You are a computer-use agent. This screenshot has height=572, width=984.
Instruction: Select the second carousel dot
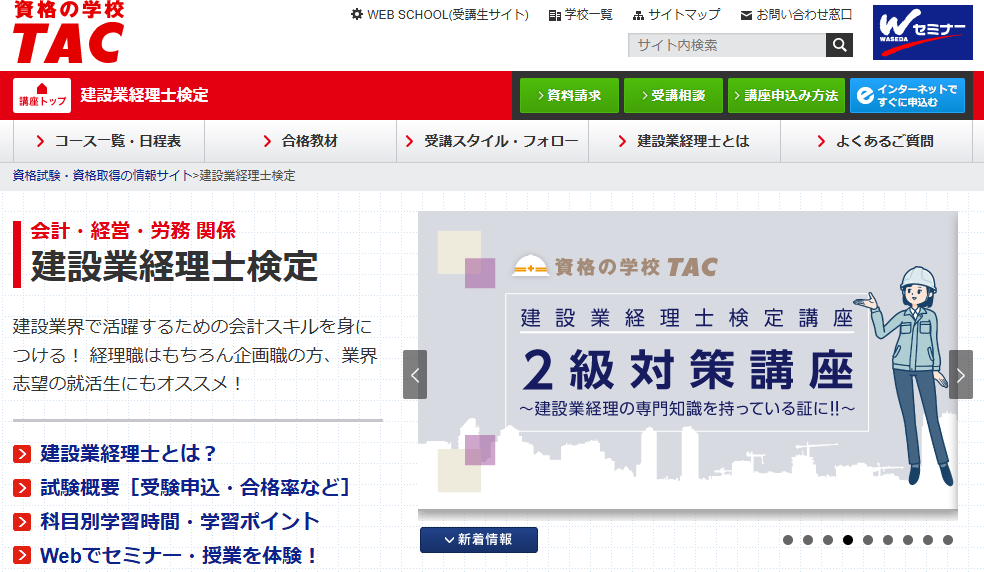pyautogui.click(x=808, y=540)
